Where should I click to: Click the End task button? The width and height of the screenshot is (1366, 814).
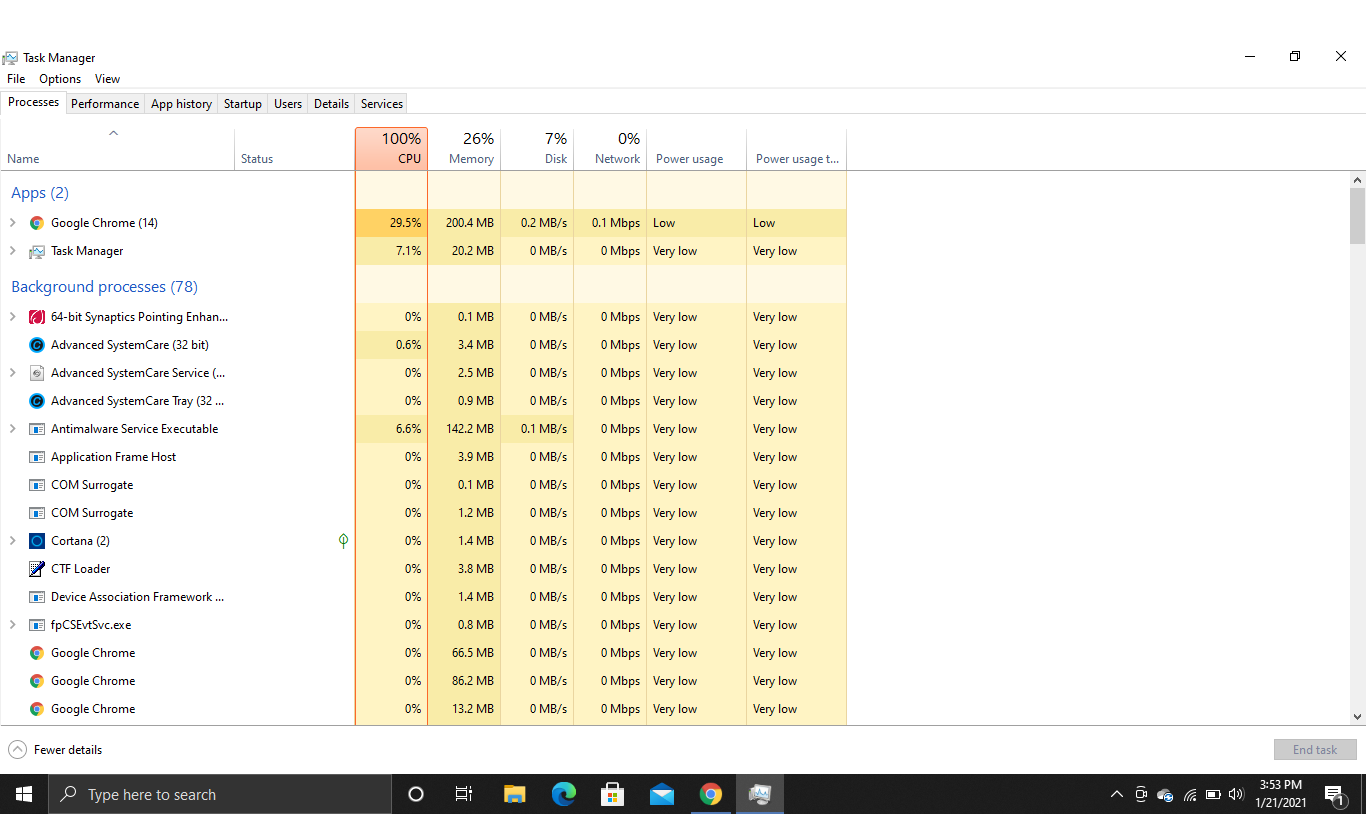1315,750
